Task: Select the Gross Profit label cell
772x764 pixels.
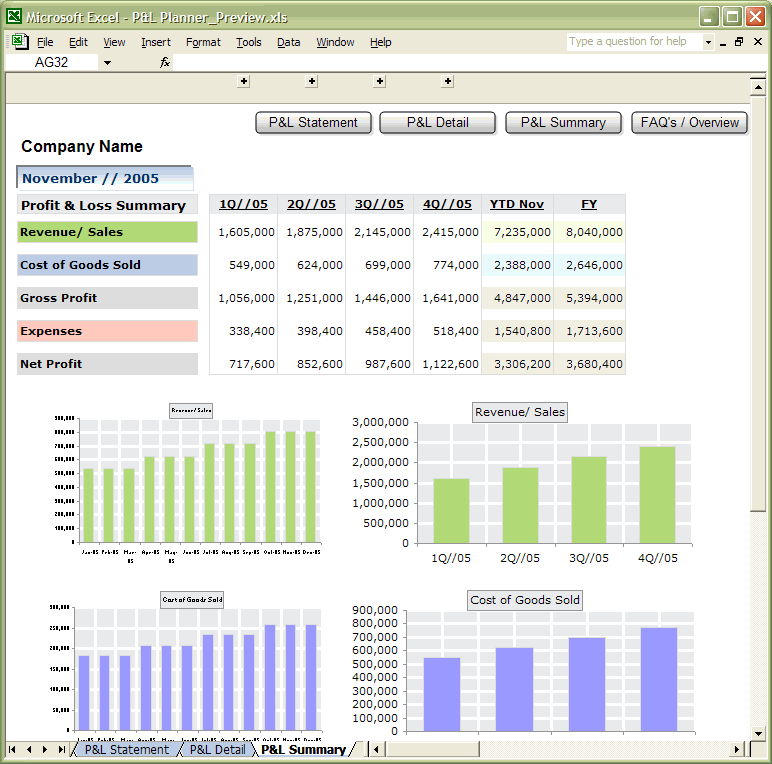Action: click(x=107, y=298)
